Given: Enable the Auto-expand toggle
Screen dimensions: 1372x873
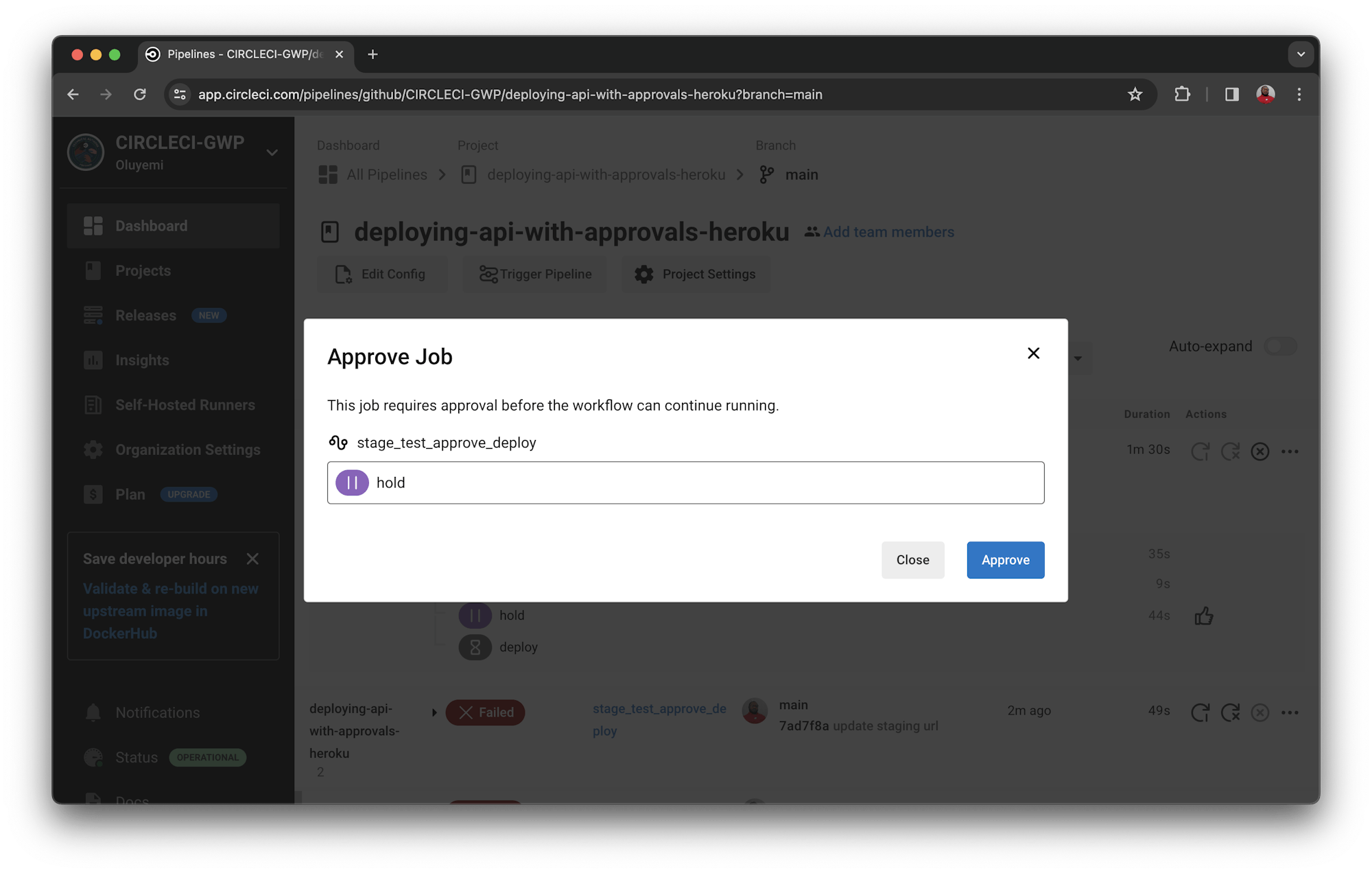Looking at the screenshot, I should click(1280, 347).
